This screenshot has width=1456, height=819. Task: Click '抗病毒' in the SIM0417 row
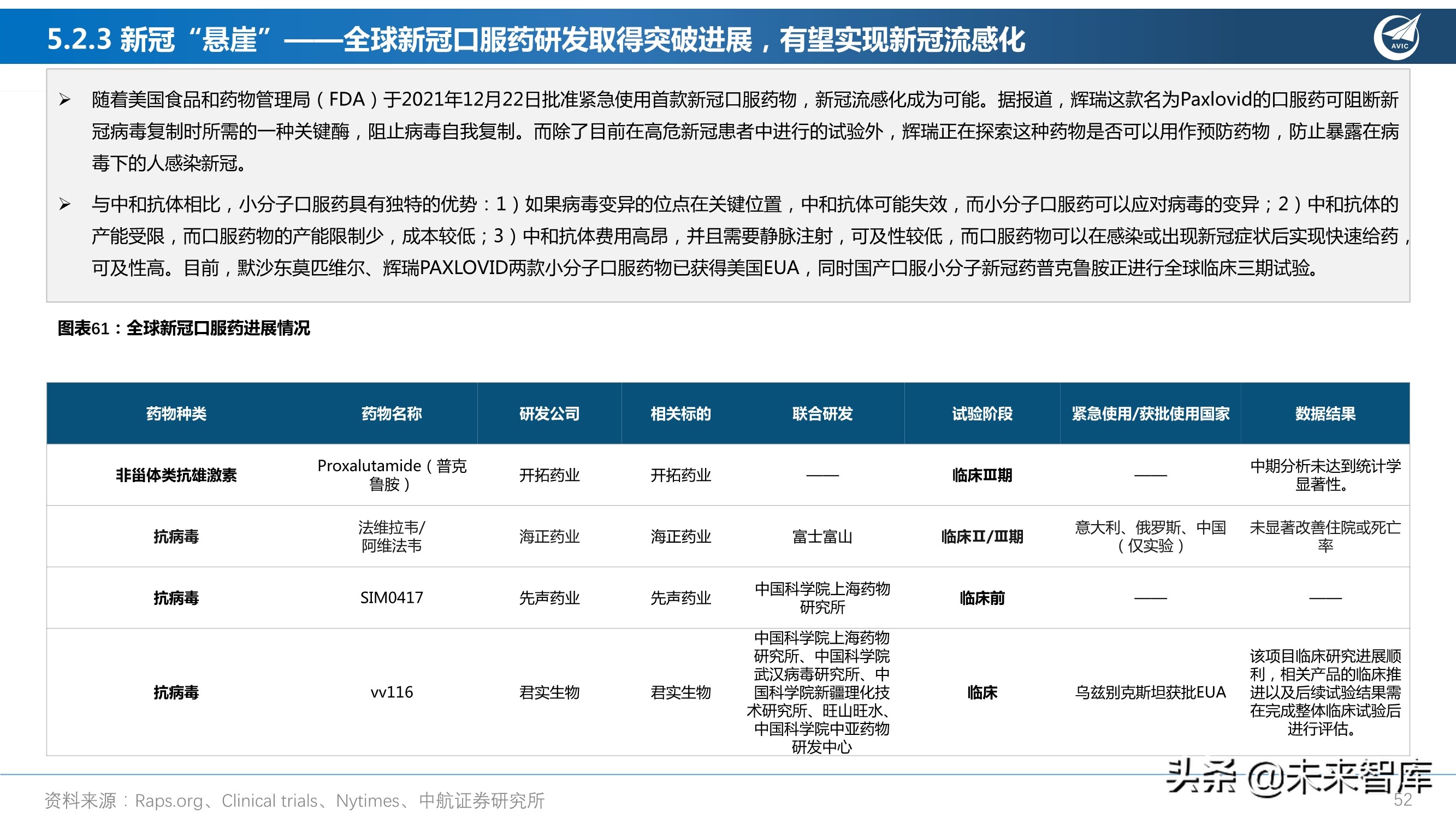click(x=176, y=598)
